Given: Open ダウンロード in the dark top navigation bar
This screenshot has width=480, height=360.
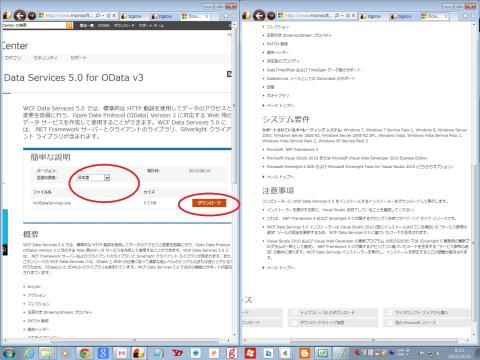Looking at the screenshot, I should (x=124, y=25).
